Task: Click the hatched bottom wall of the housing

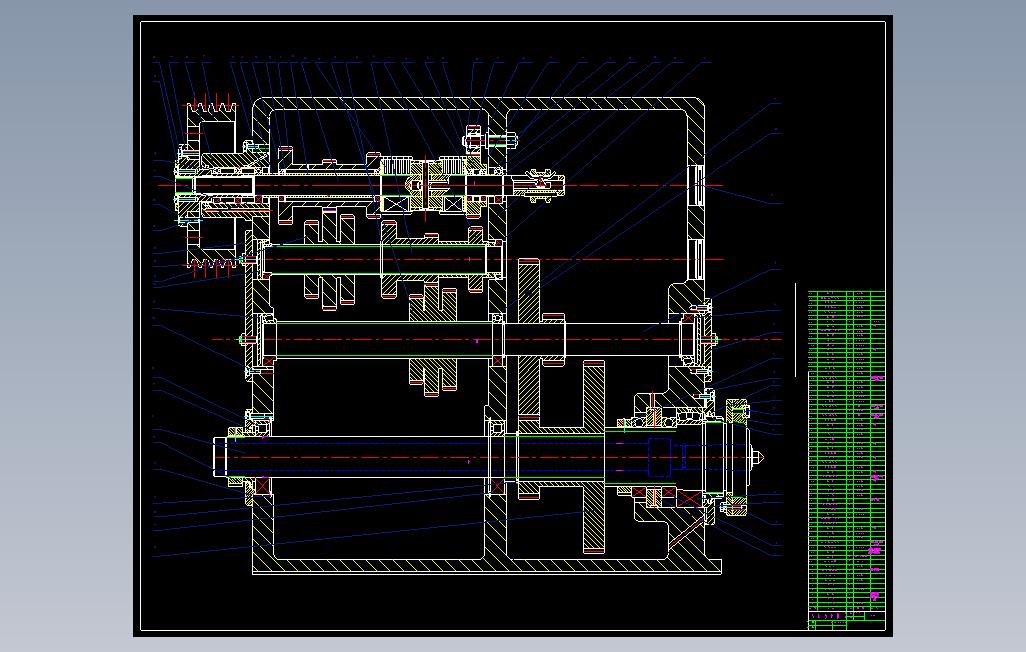Action: (487, 566)
